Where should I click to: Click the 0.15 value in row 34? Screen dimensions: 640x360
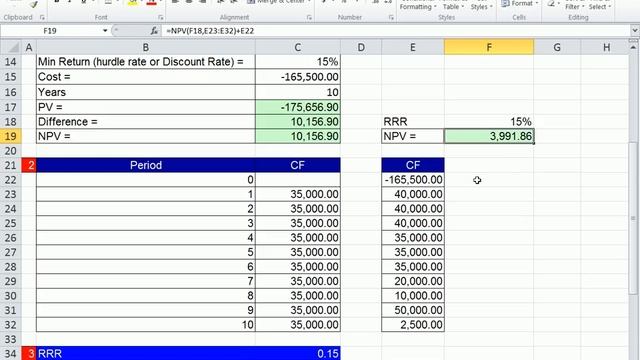298,353
